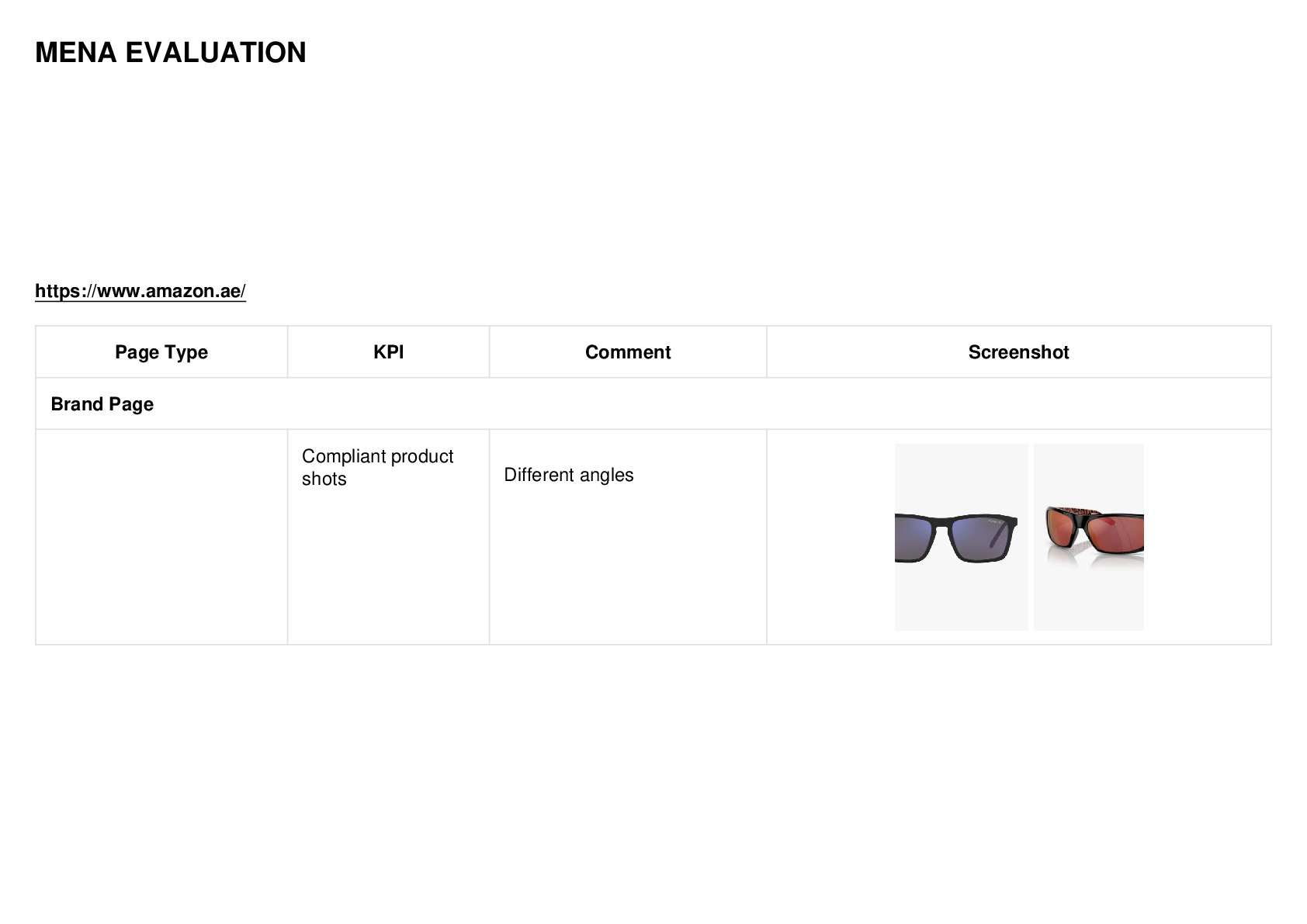The image size is (1307, 924).
Task: Click the word EVALUATION in the title
Action: [x=216, y=53]
